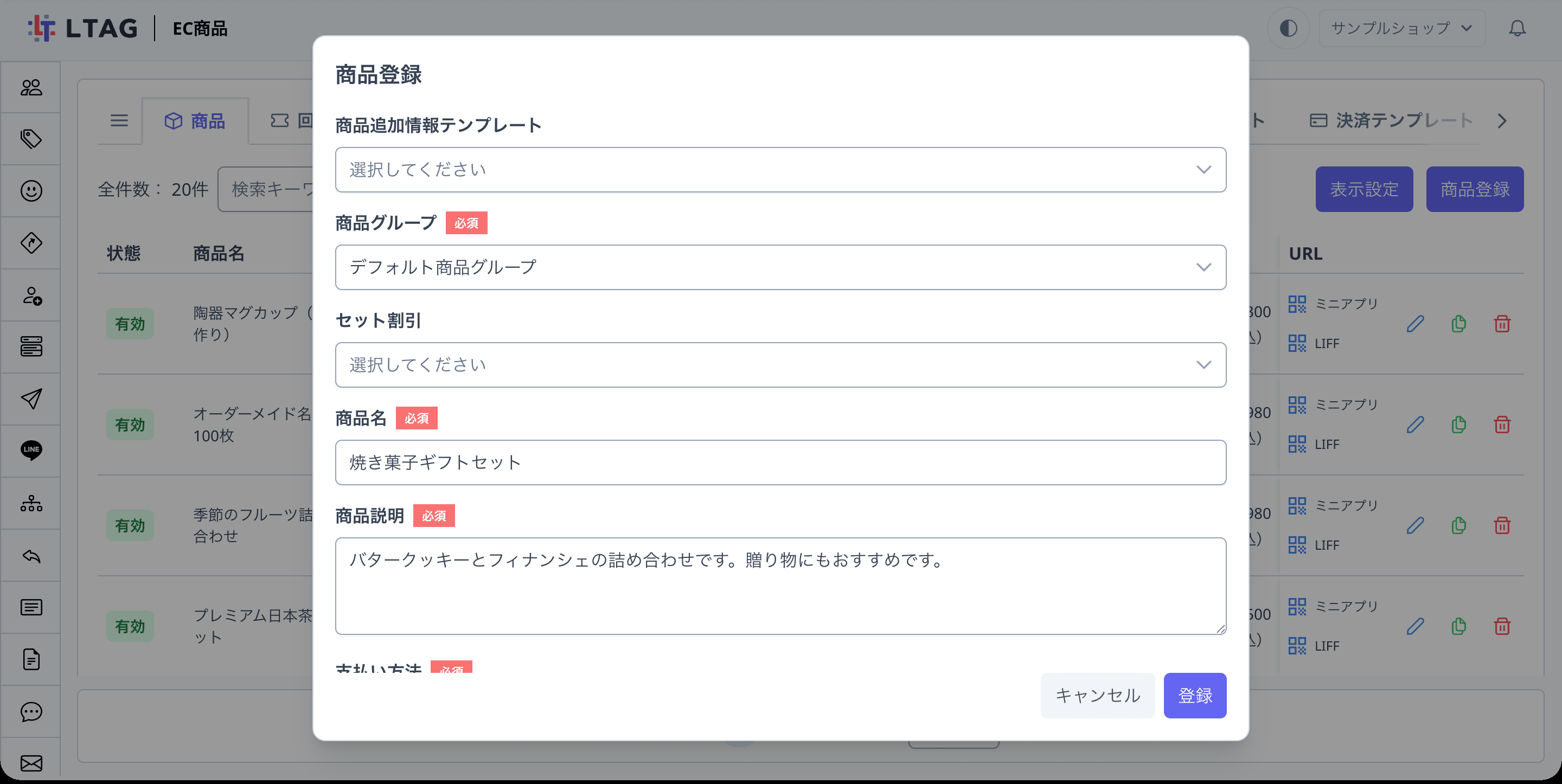This screenshot has height=784, width=1562.
Task: Edit the 陶器マグカップ row with pencil icon
Action: click(x=1415, y=324)
